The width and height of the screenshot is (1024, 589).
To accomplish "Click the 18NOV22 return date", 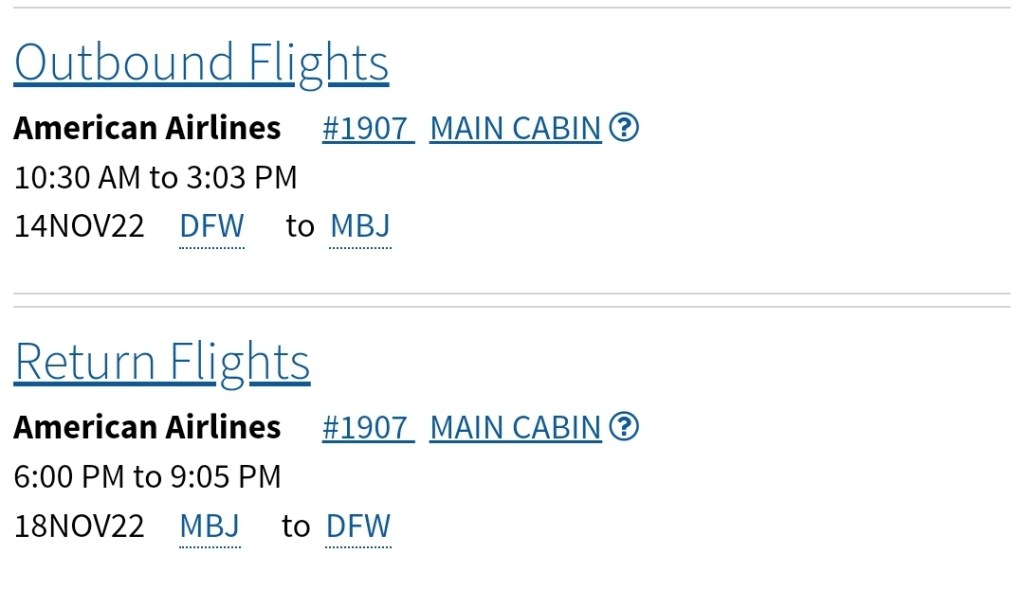I will coord(79,526).
